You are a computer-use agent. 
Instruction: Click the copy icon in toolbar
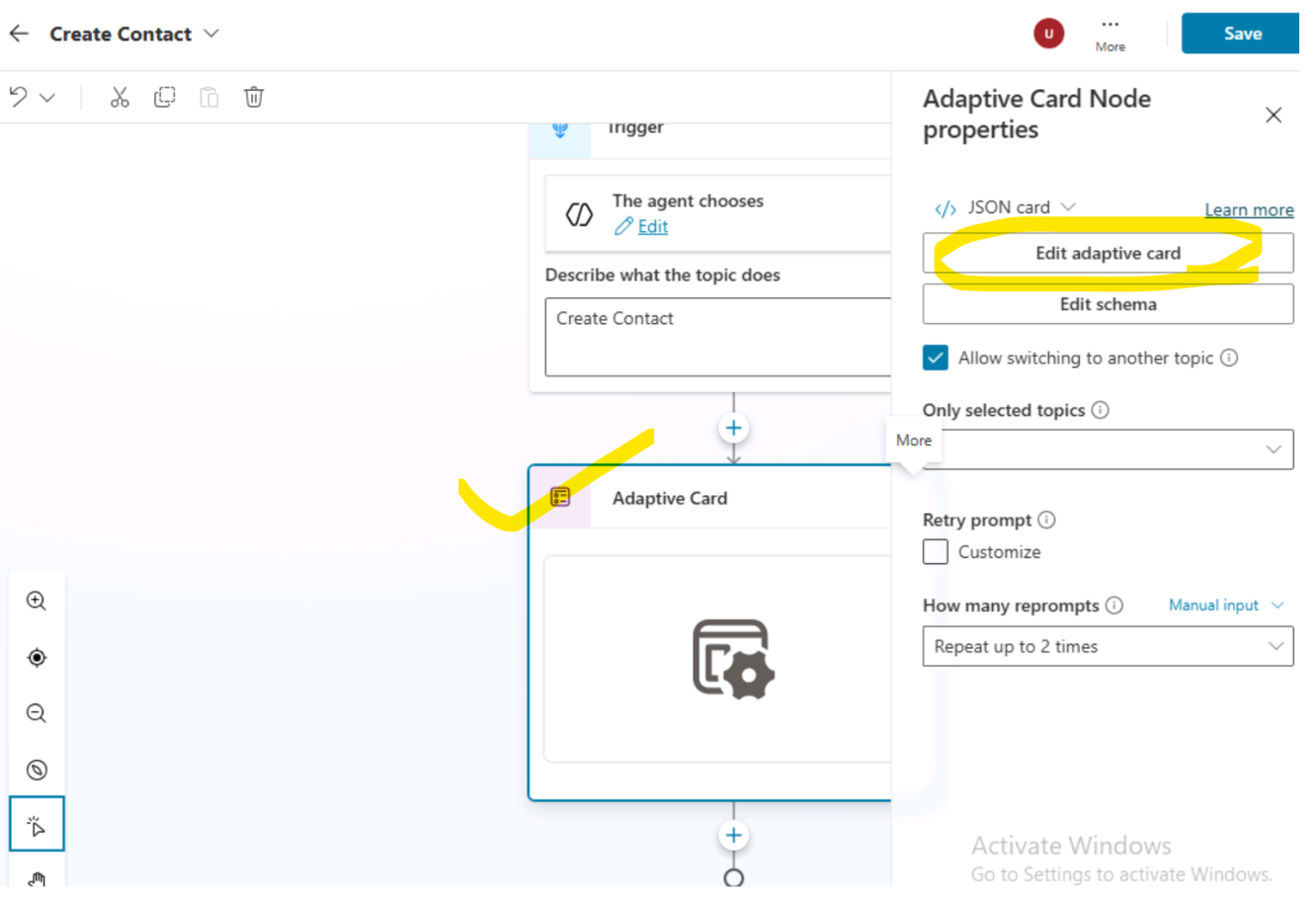click(x=164, y=97)
